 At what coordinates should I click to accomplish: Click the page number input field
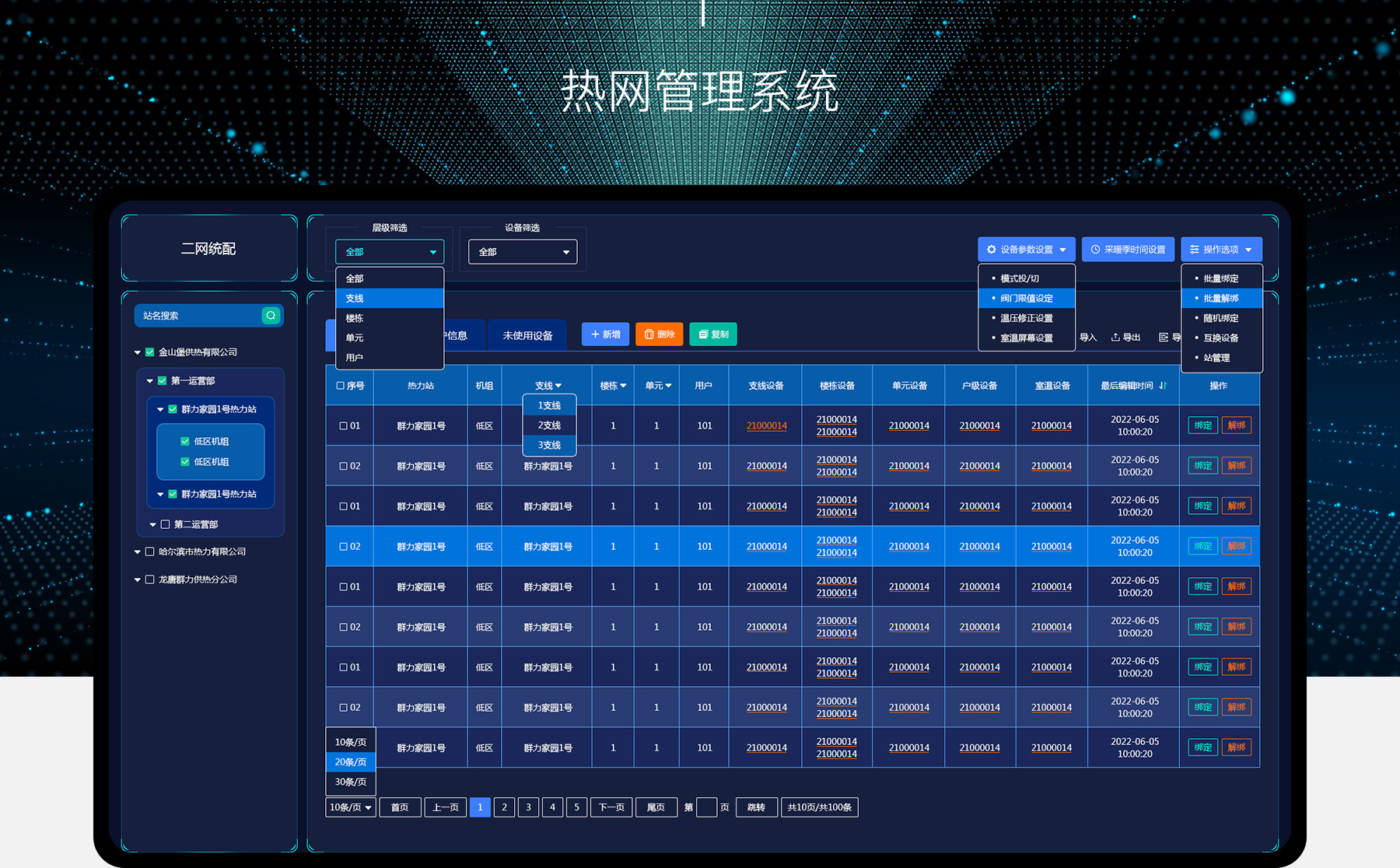[x=706, y=807]
